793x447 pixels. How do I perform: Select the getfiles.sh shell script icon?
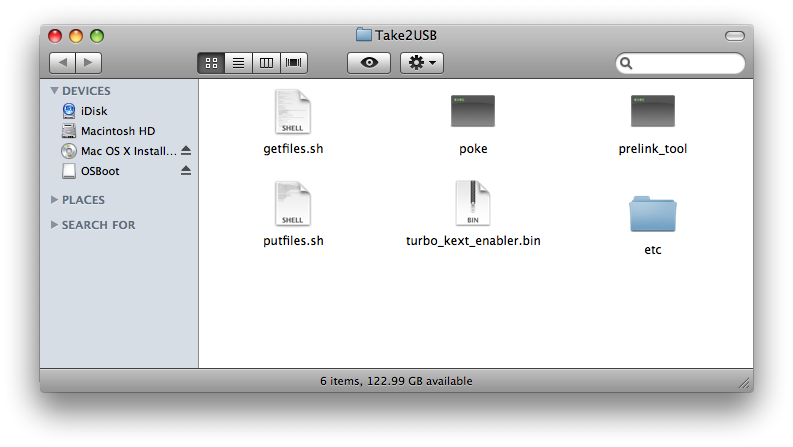pos(293,112)
